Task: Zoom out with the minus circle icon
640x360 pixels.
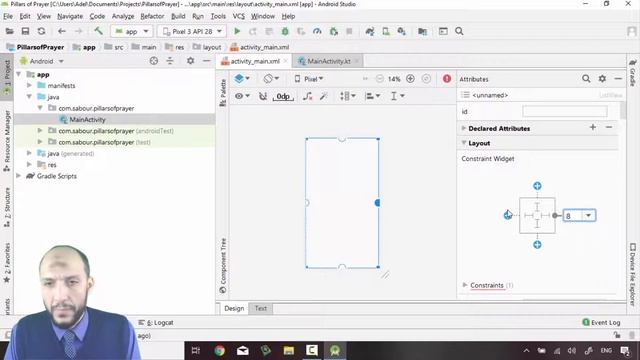Action: point(380,79)
